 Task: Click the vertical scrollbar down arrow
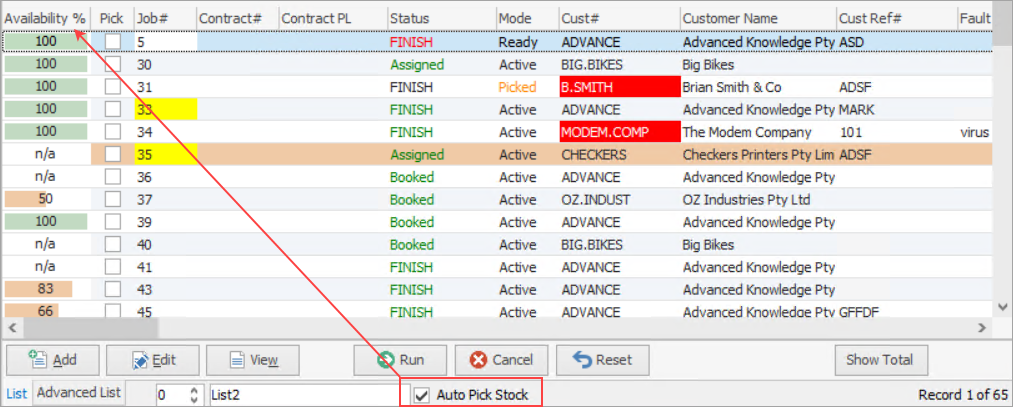(x=1002, y=308)
